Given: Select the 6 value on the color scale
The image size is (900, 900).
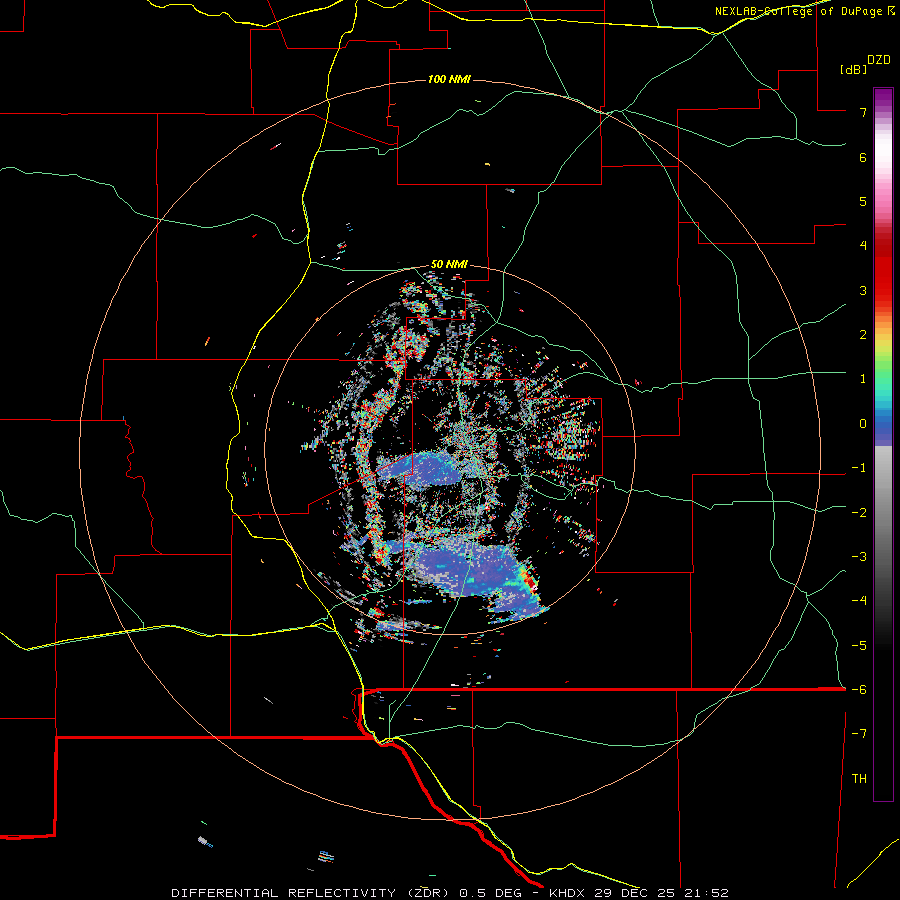Looking at the screenshot, I should (x=863, y=157).
